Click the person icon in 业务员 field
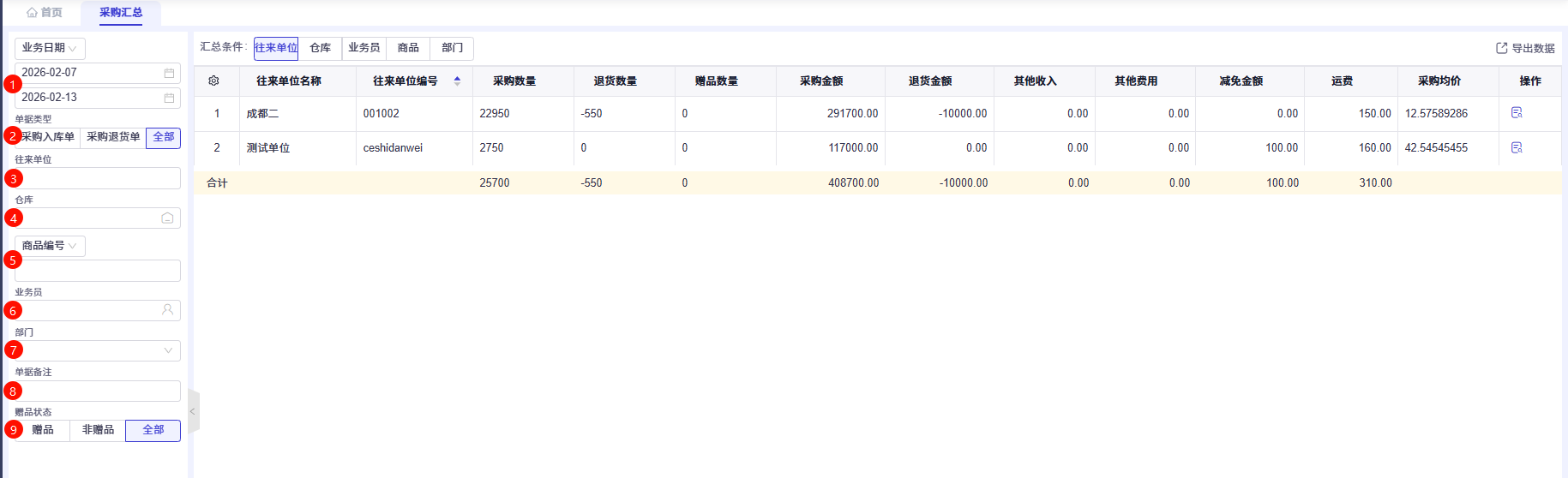The width and height of the screenshot is (1568, 478). (167, 310)
